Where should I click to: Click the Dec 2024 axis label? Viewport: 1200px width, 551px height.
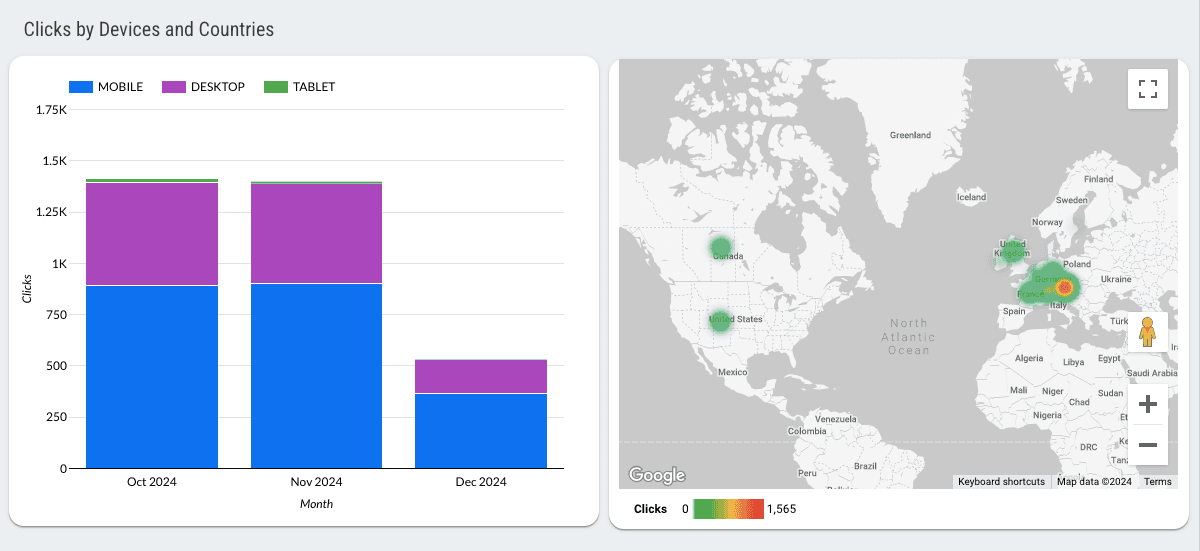[x=481, y=482]
